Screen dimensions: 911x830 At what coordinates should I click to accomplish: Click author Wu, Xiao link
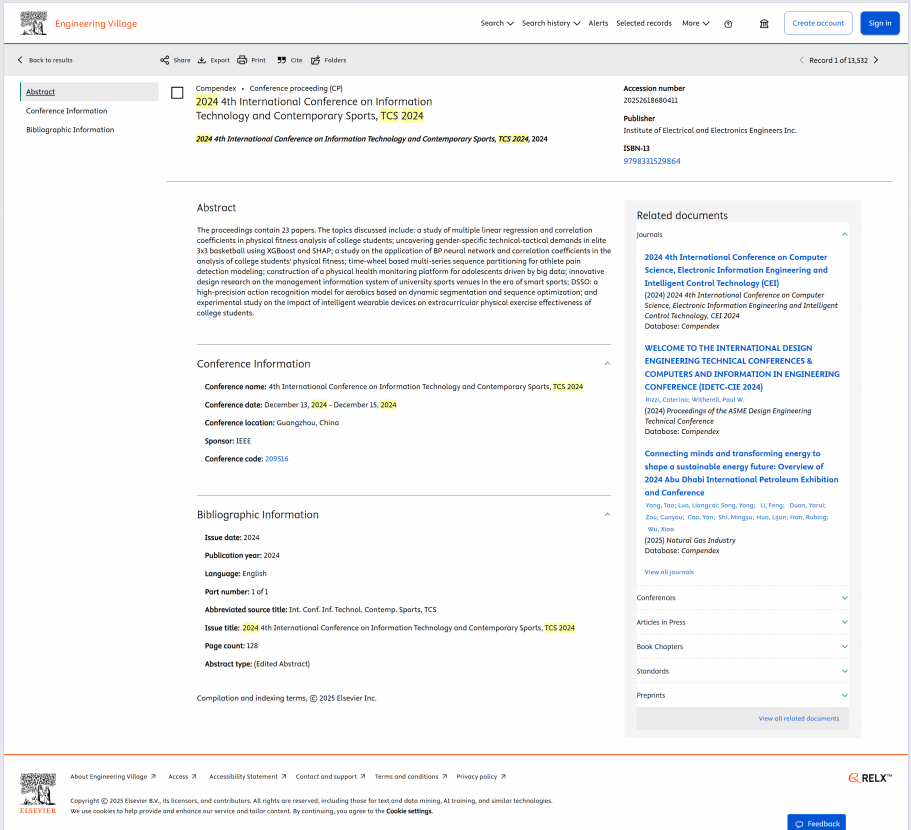pyautogui.click(x=661, y=529)
